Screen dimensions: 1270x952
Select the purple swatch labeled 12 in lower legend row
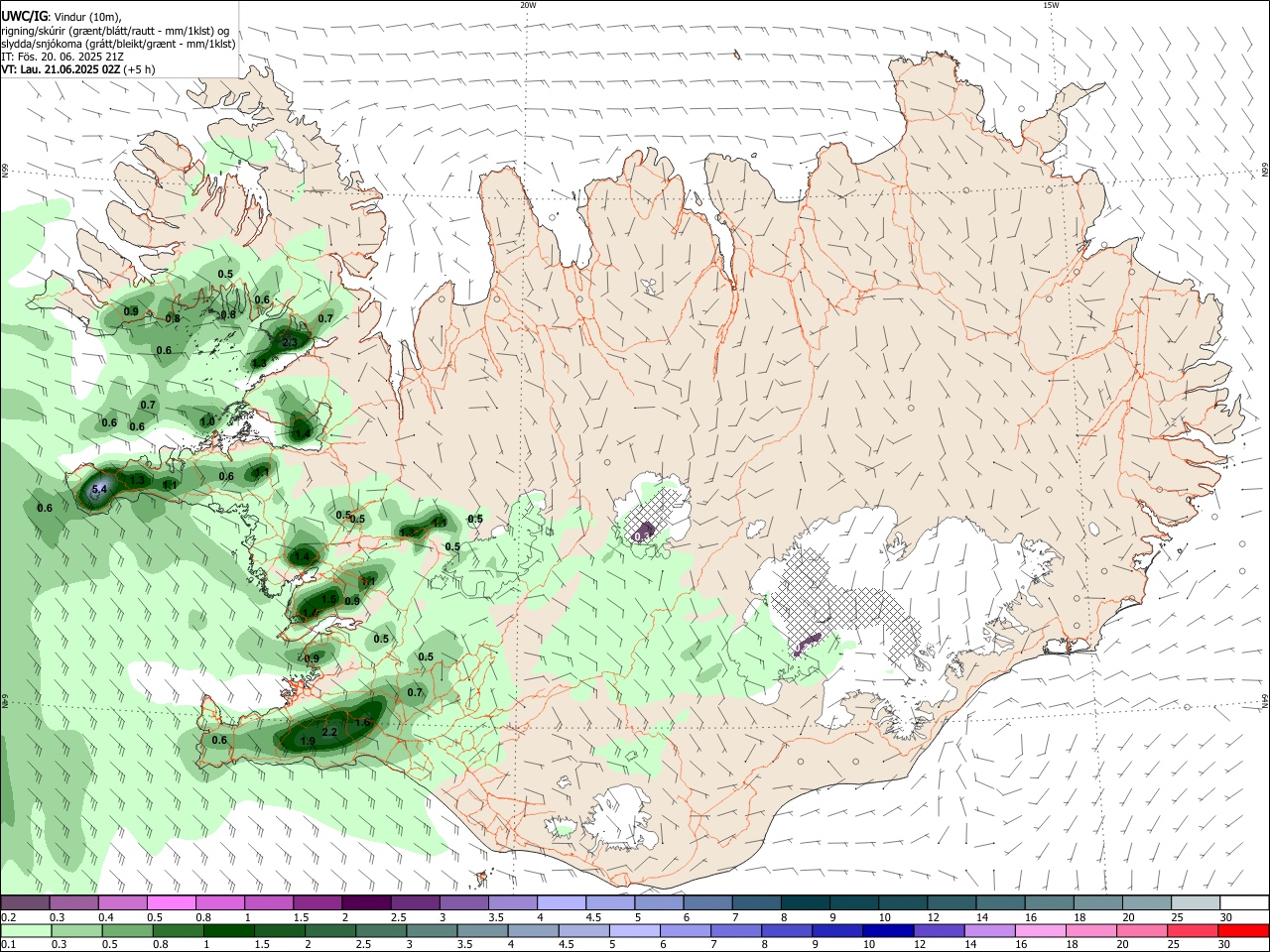937,930
